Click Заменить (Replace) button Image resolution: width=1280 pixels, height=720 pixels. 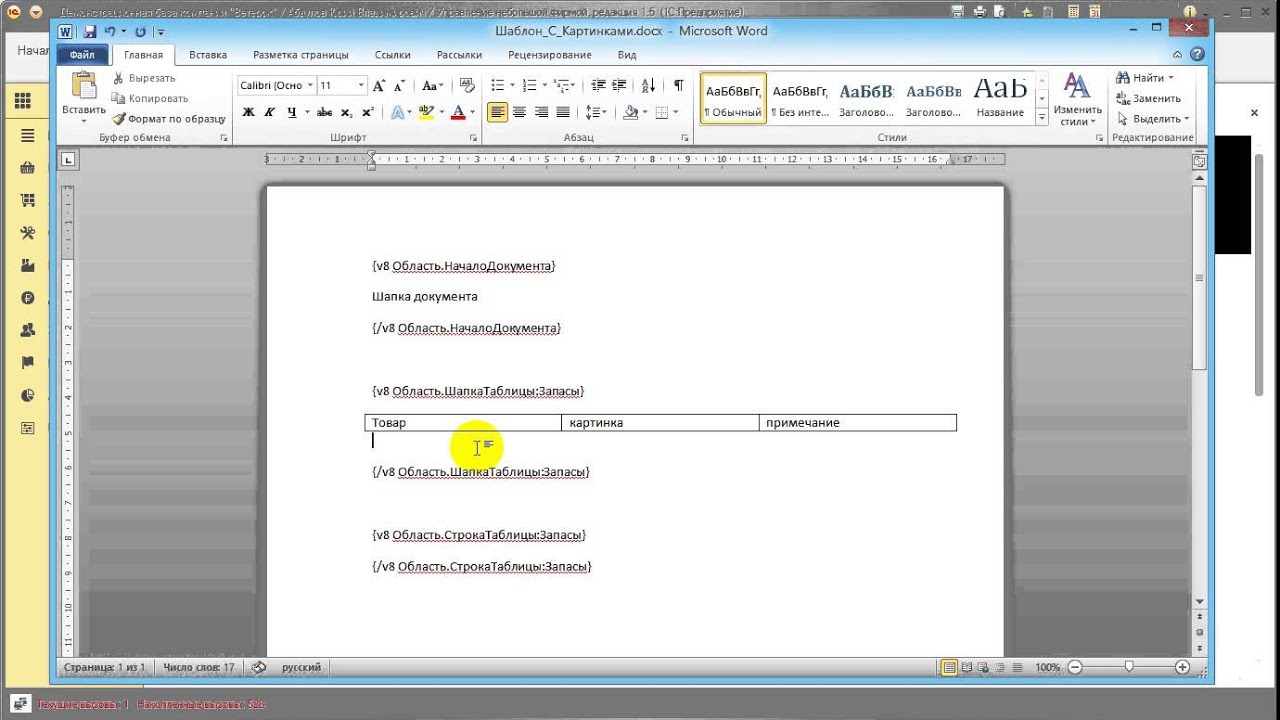tap(1148, 98)
